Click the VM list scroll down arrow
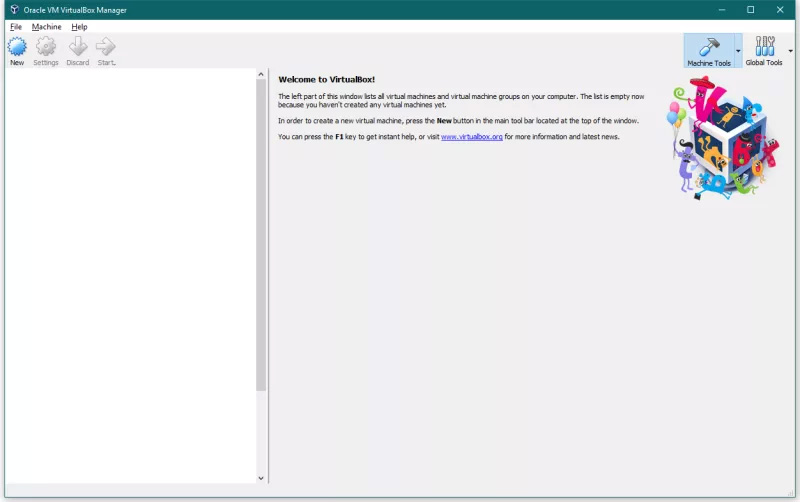 261,478
